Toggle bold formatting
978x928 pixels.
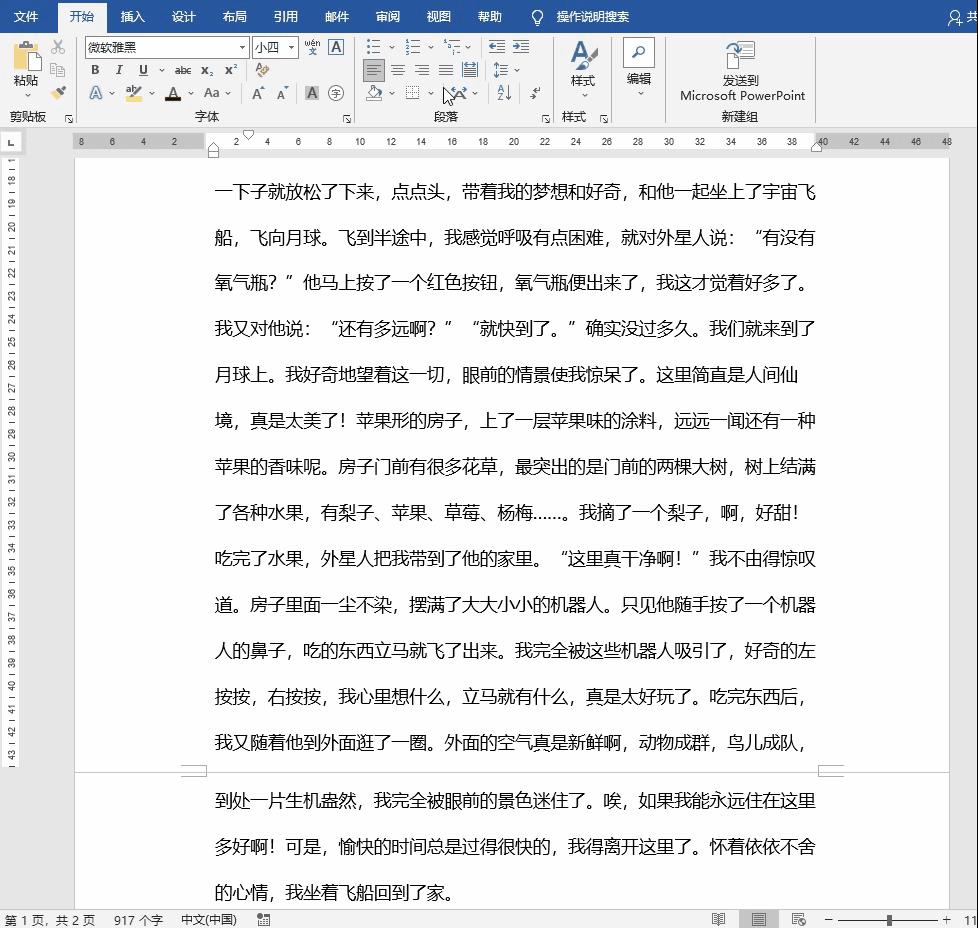point(96,69)
